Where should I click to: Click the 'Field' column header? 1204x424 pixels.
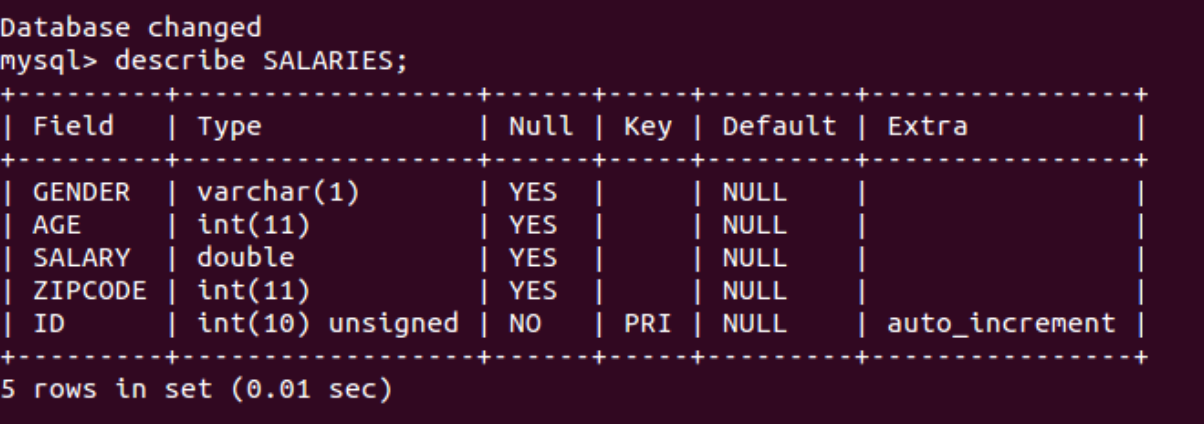(73, 126)
